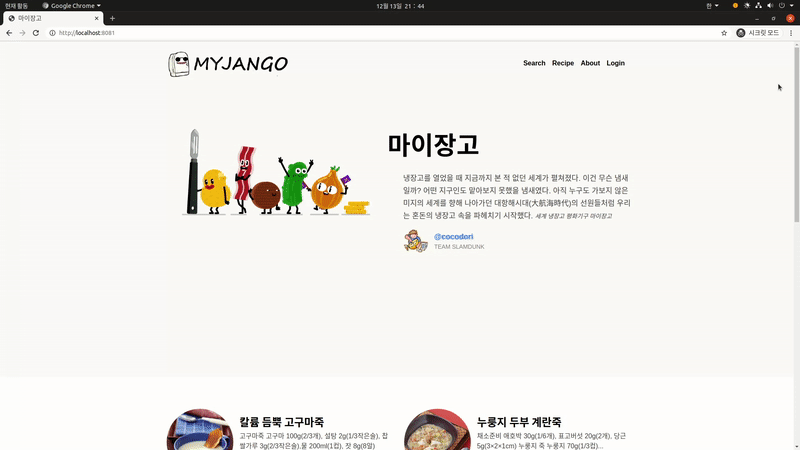This screenshot has height=450, width=800.
Task: Open the Search nav item
Action: coord(534,63)
